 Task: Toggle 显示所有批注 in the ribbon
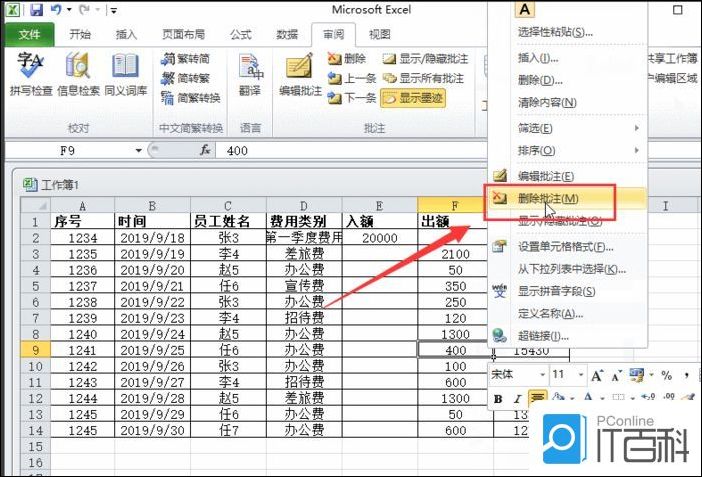[423, 78]
